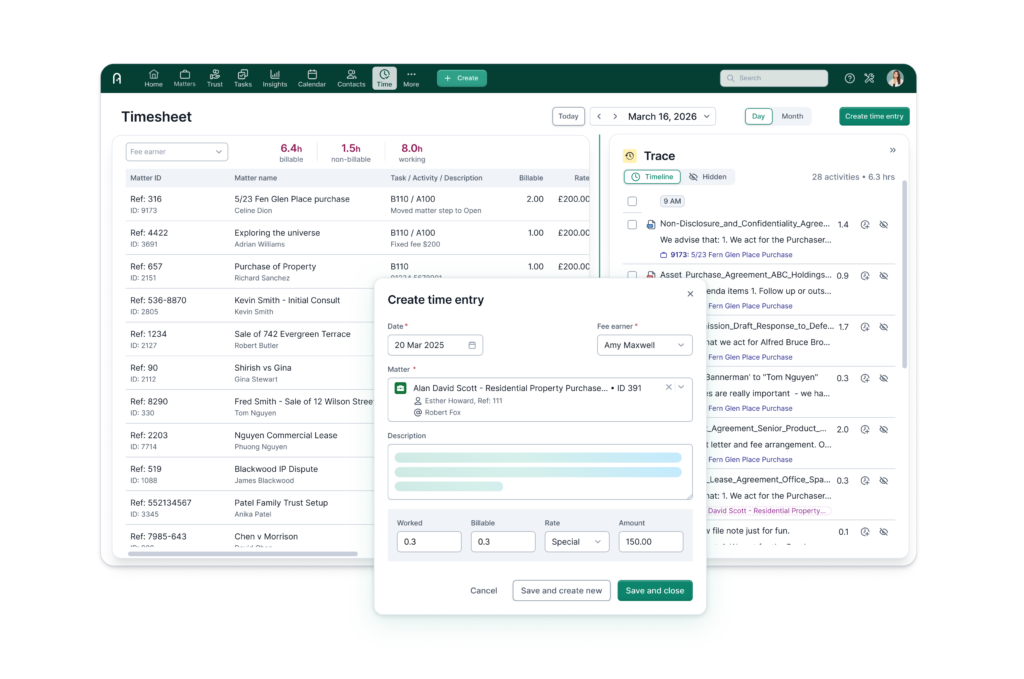
Task: Open the More menu in navigation
Action: [x=411, y=78]
